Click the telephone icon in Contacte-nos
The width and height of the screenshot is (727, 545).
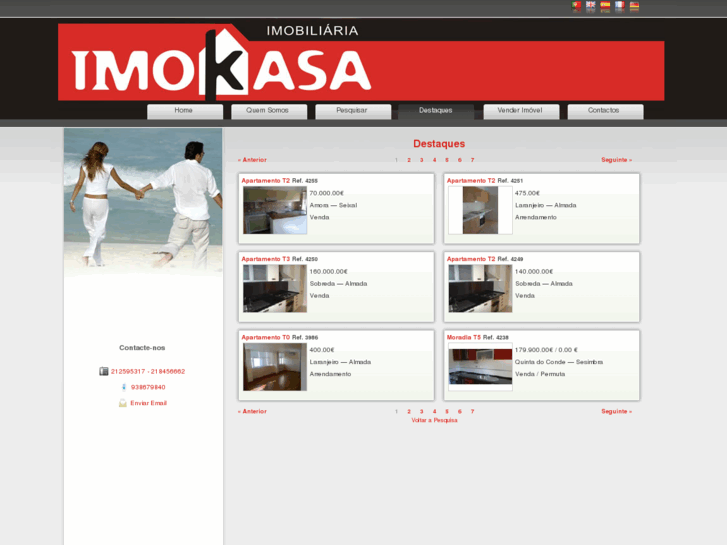pyautogui.click(x=103, y=371)
